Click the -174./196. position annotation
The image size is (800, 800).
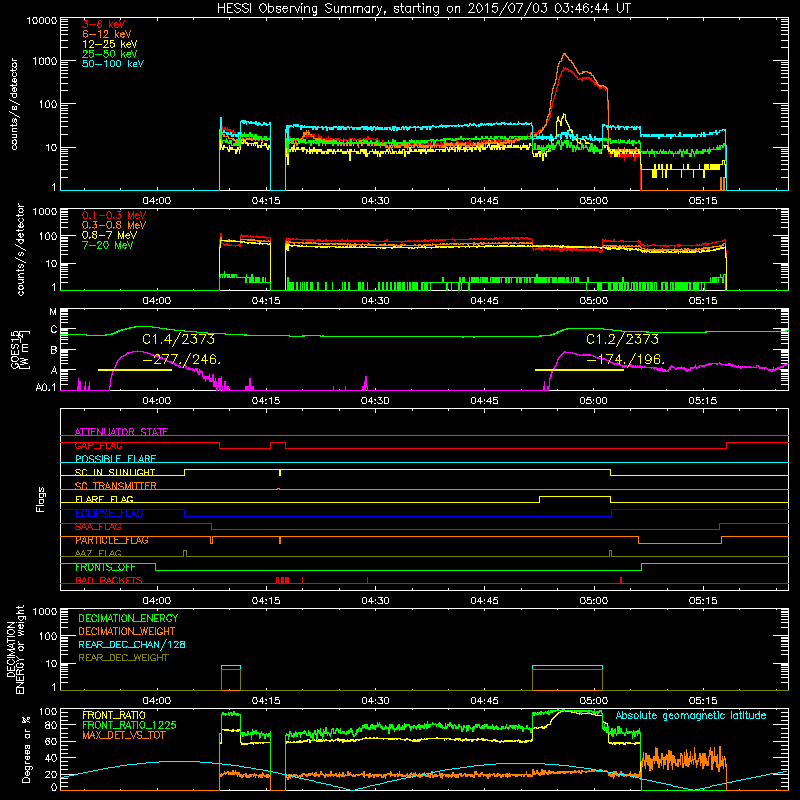626,360
